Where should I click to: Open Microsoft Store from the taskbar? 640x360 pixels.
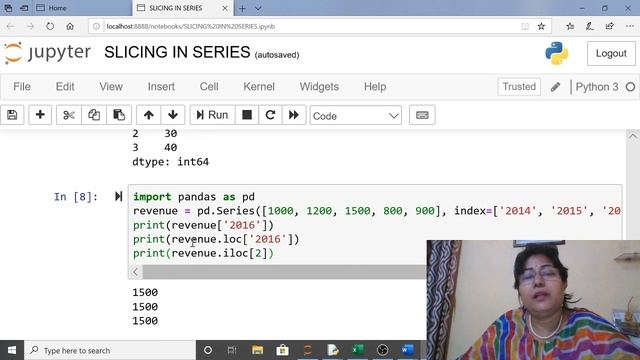coord(282,350)
